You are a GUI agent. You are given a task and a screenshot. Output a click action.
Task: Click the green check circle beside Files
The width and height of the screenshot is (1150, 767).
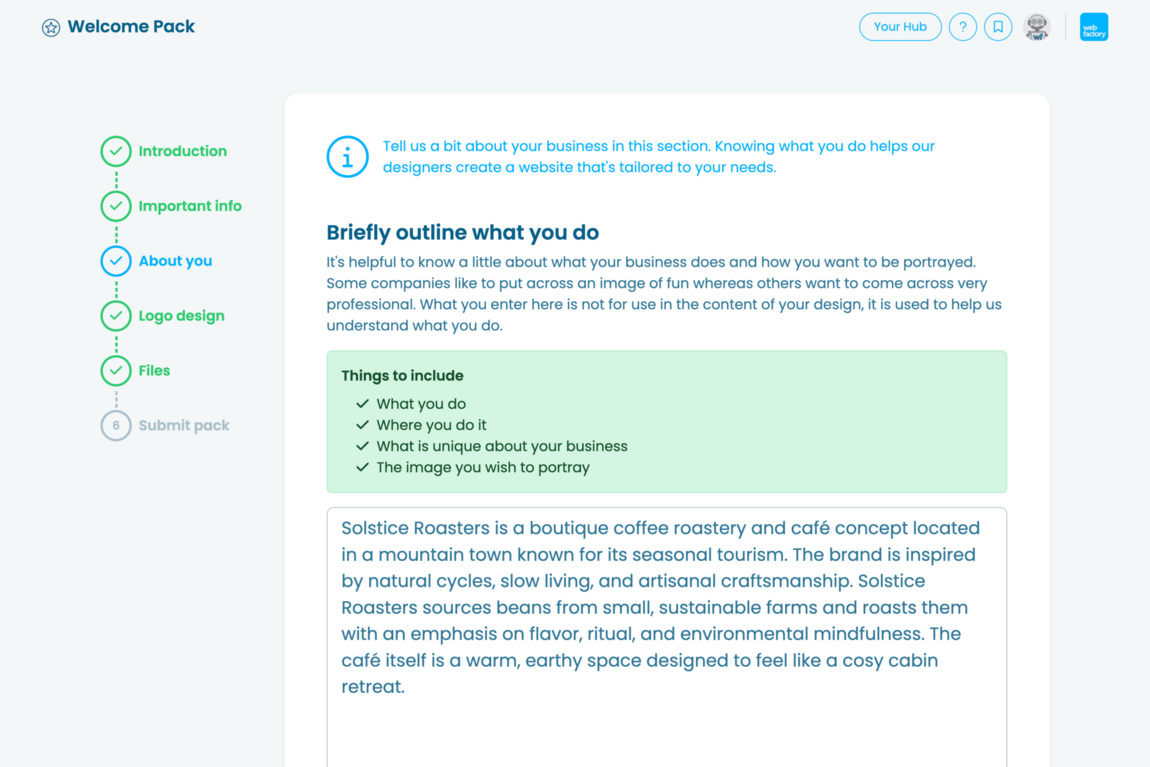click(x=115, y=370)
